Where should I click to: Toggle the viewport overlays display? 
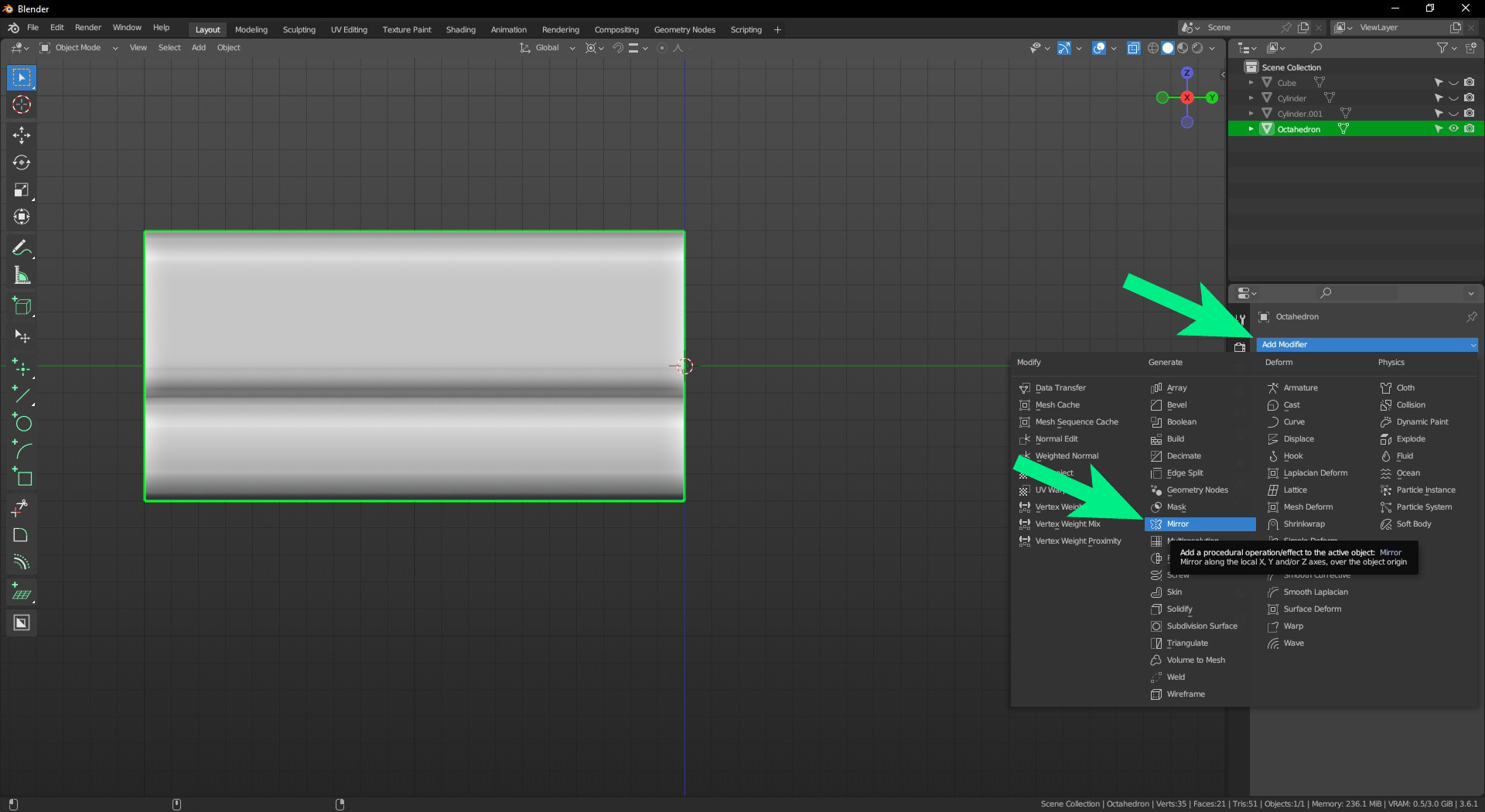(1099, 48)
